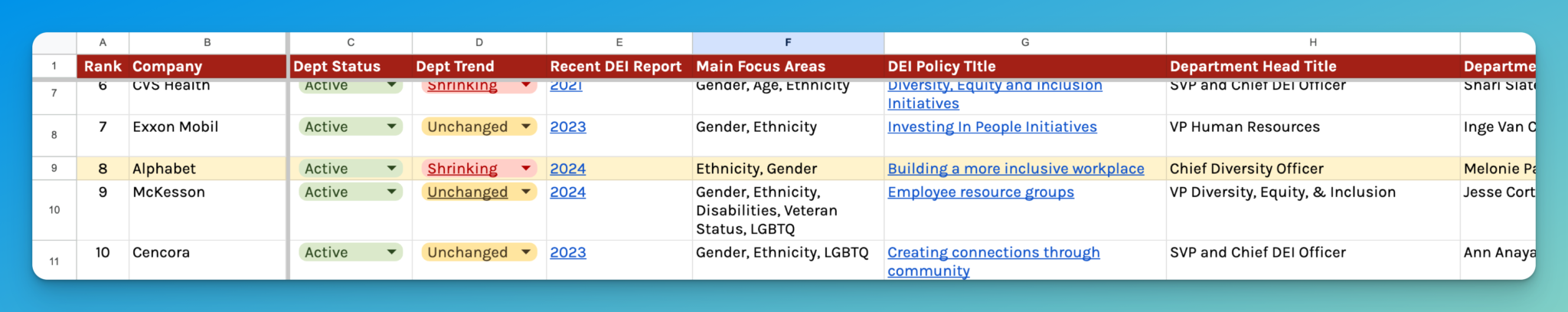The image size is (1568, 312).
Task: Open Creating connections through community link
Action: click(x=993, y=252)
